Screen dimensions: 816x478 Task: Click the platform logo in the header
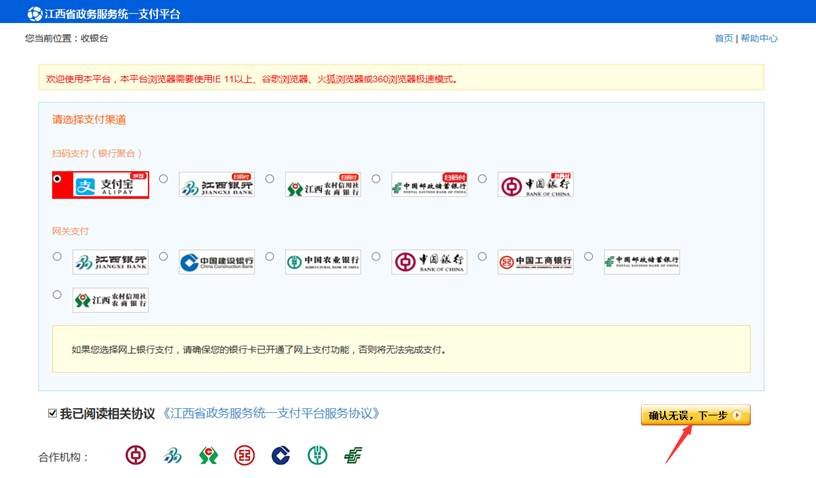(35, 14)
